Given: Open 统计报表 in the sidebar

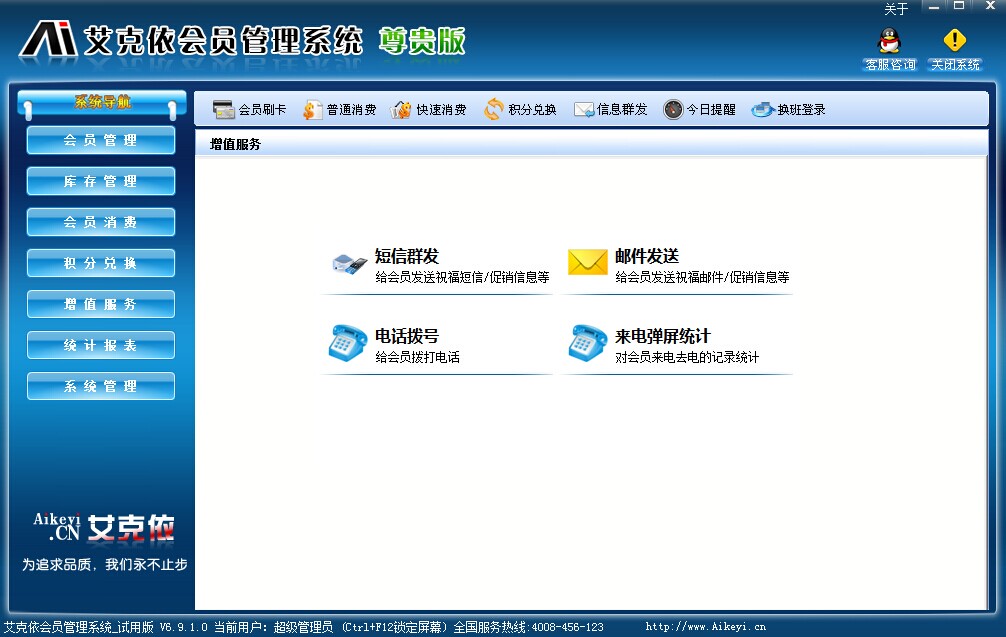Looking at the screenshot, I should 101,346.
